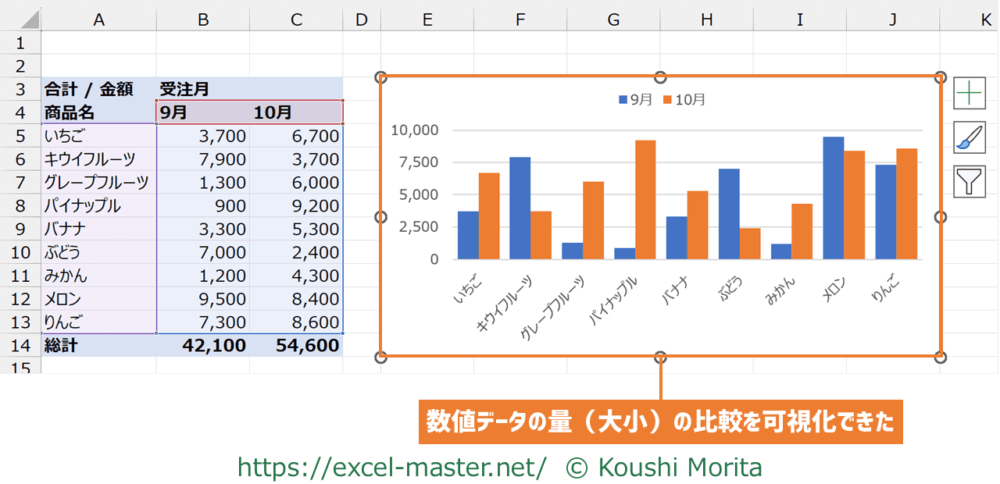Click the chart's right-middle resize handle
The height and width of the screenshot is (484, 1000).
tap(941, 217)
